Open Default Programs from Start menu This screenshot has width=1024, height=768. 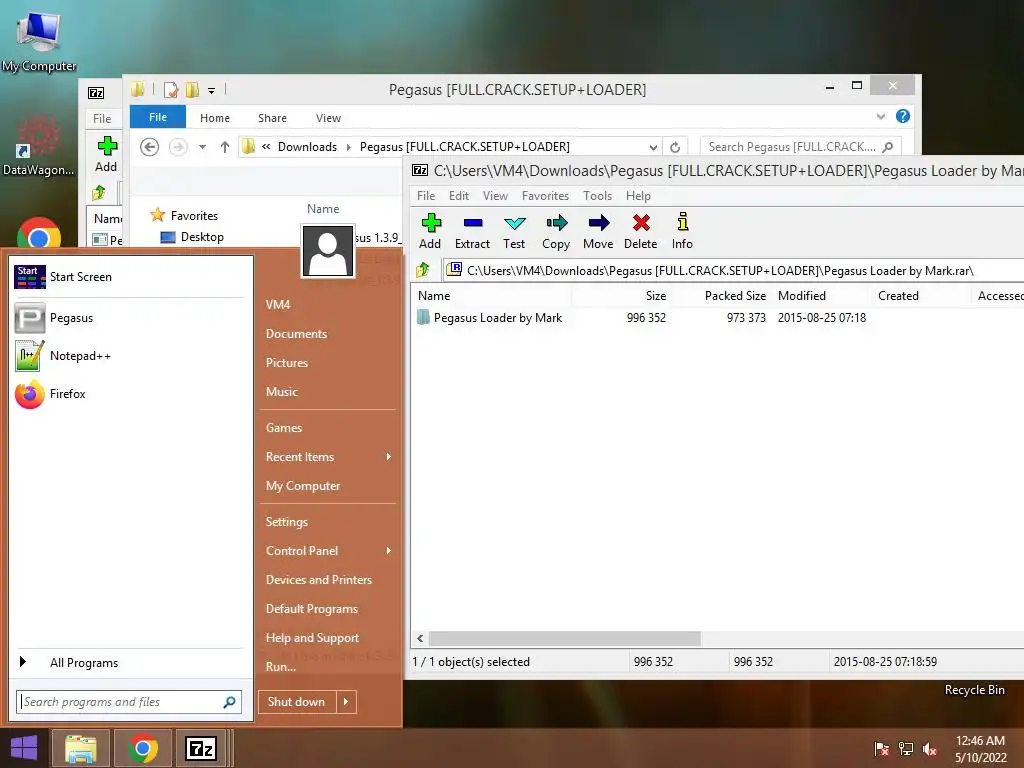(x=312, y=609)
